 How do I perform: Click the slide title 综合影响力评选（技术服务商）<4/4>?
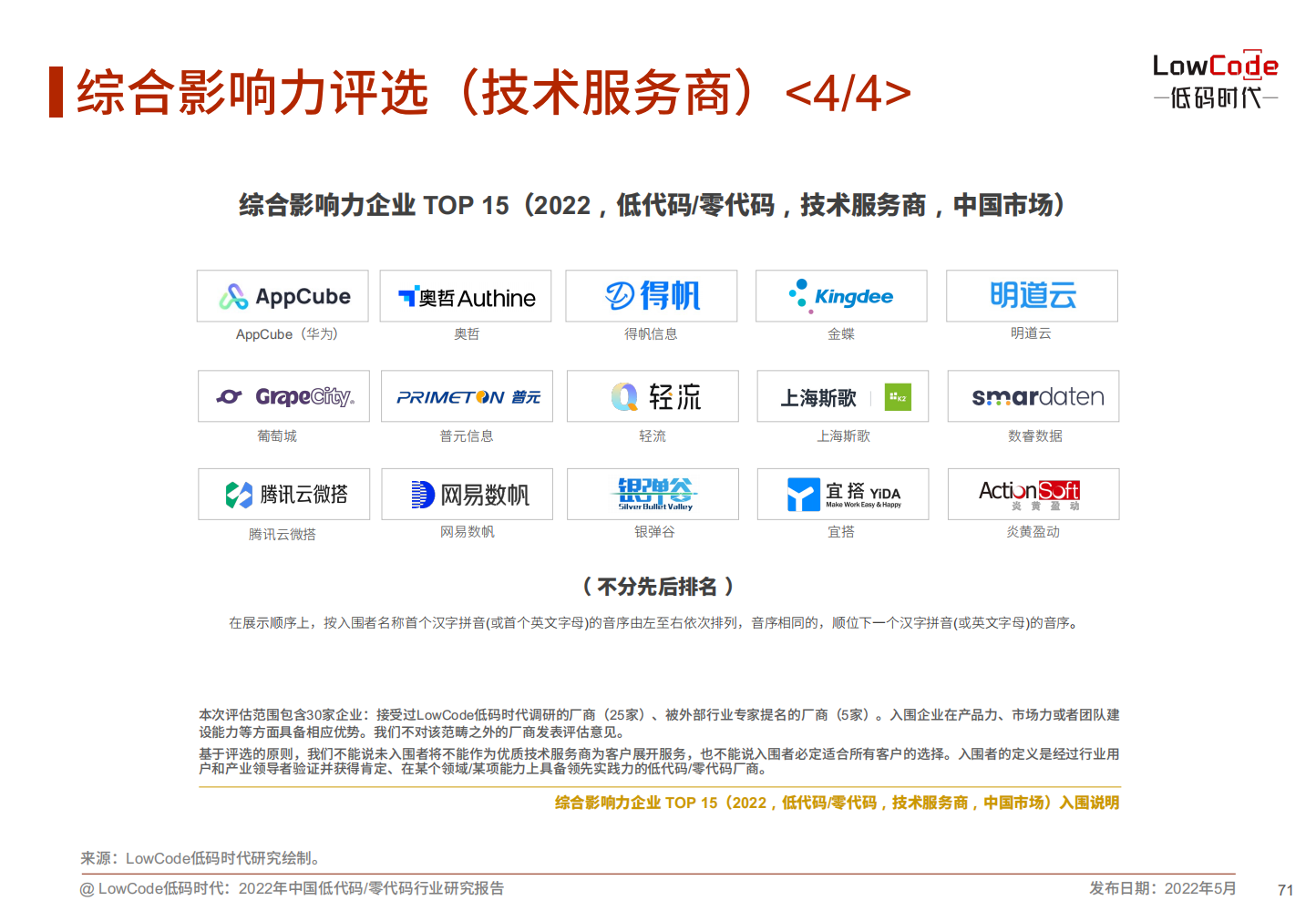tap(494, 93)
